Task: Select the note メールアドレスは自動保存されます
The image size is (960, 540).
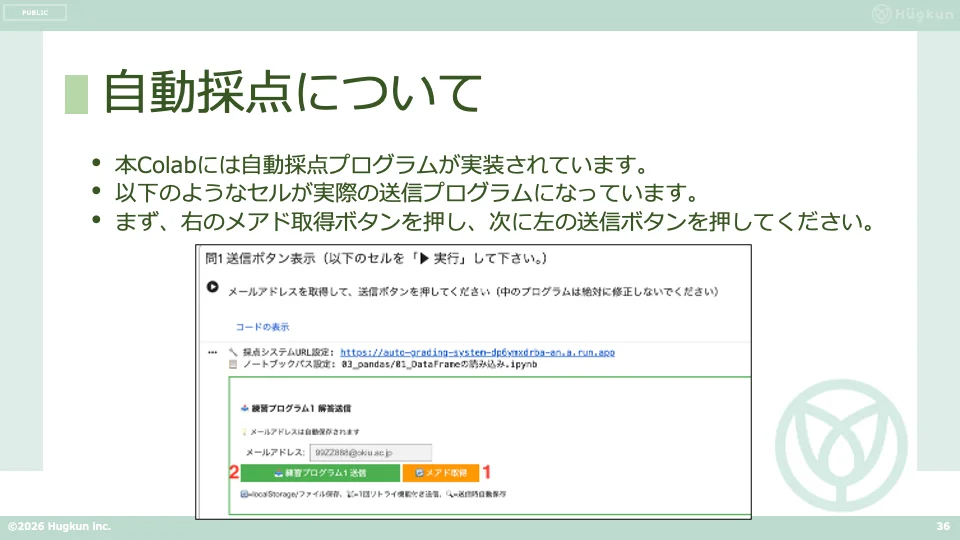Action: tap(304, 432)
